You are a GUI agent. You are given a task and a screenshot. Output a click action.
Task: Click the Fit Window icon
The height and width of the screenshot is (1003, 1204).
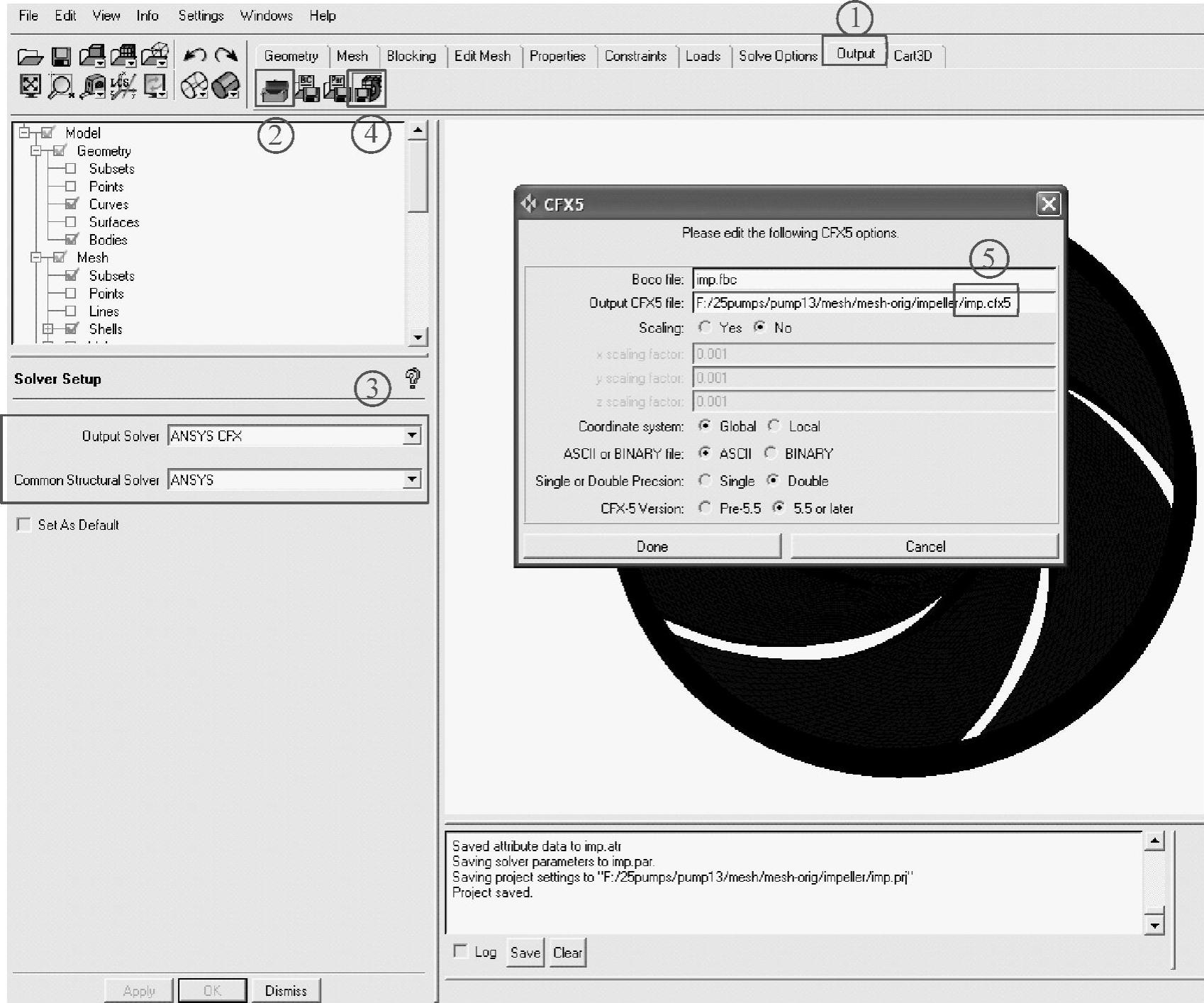pyautogui.click(x=30, y=86)
